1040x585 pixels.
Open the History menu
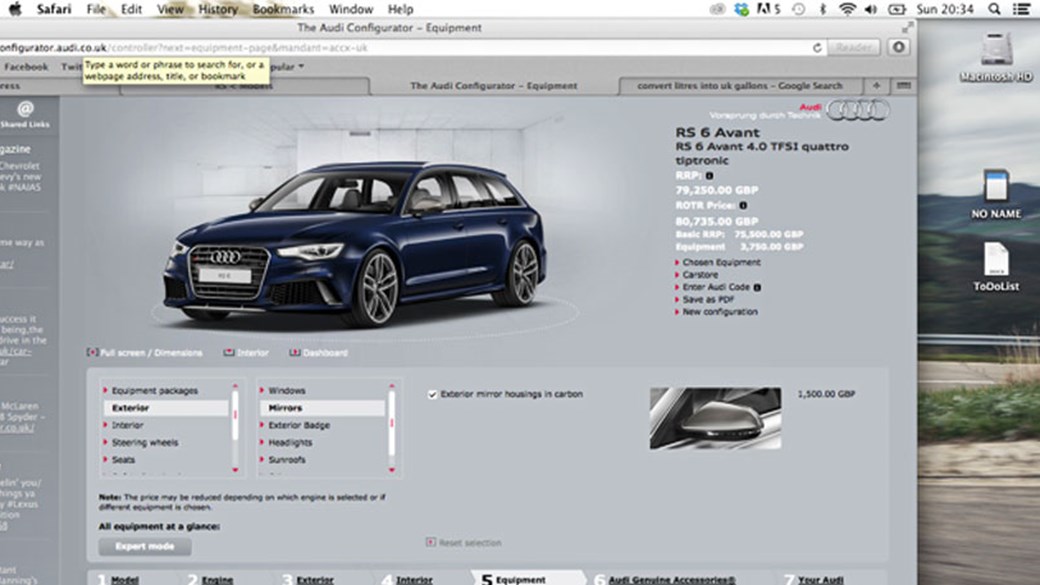218,9
